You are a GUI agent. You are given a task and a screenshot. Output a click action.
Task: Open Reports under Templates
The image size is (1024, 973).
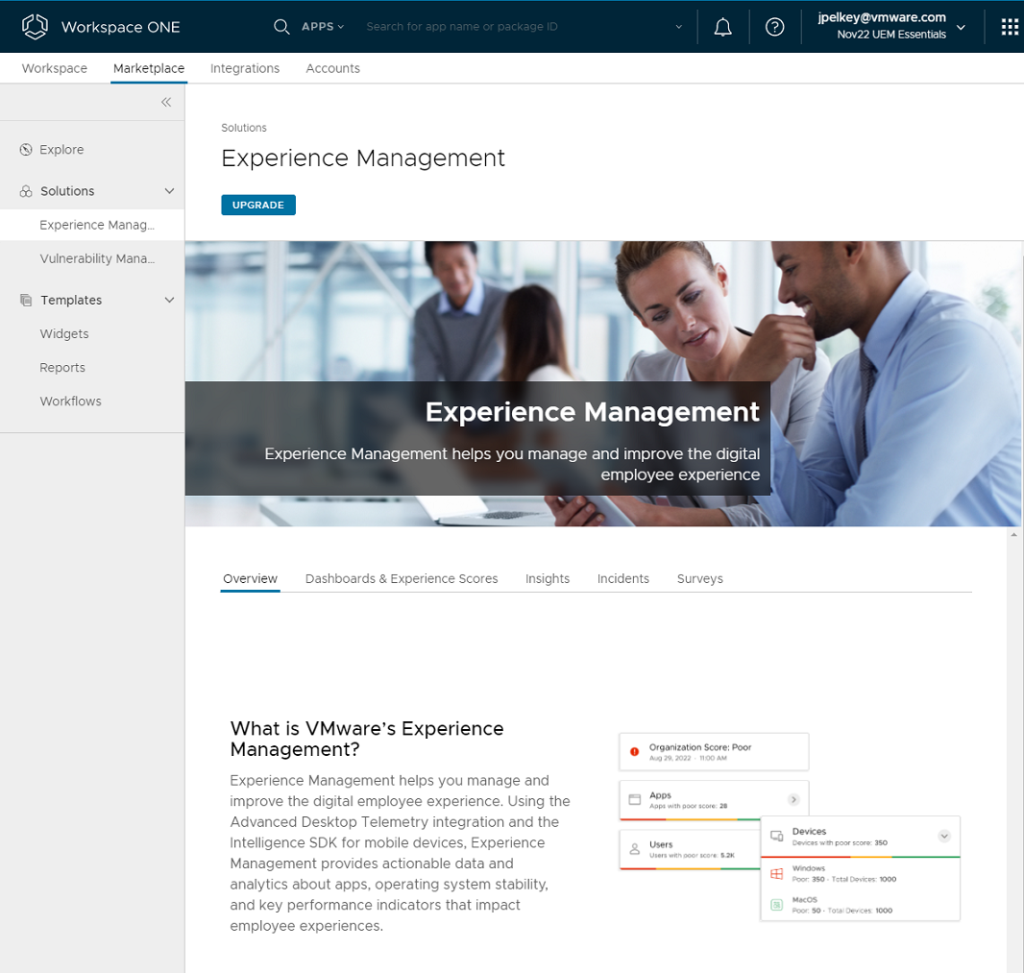coord(62,368)
